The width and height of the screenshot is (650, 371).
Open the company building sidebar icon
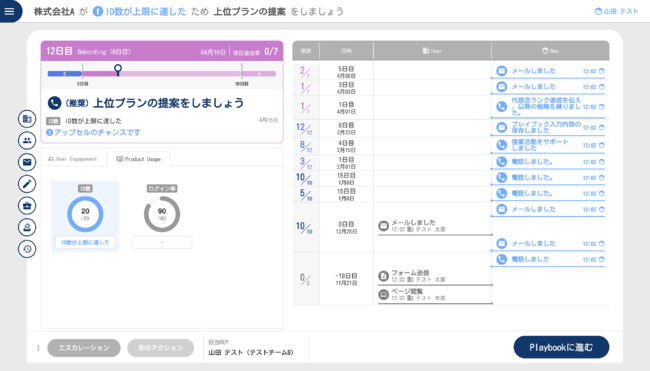(27, 119)
